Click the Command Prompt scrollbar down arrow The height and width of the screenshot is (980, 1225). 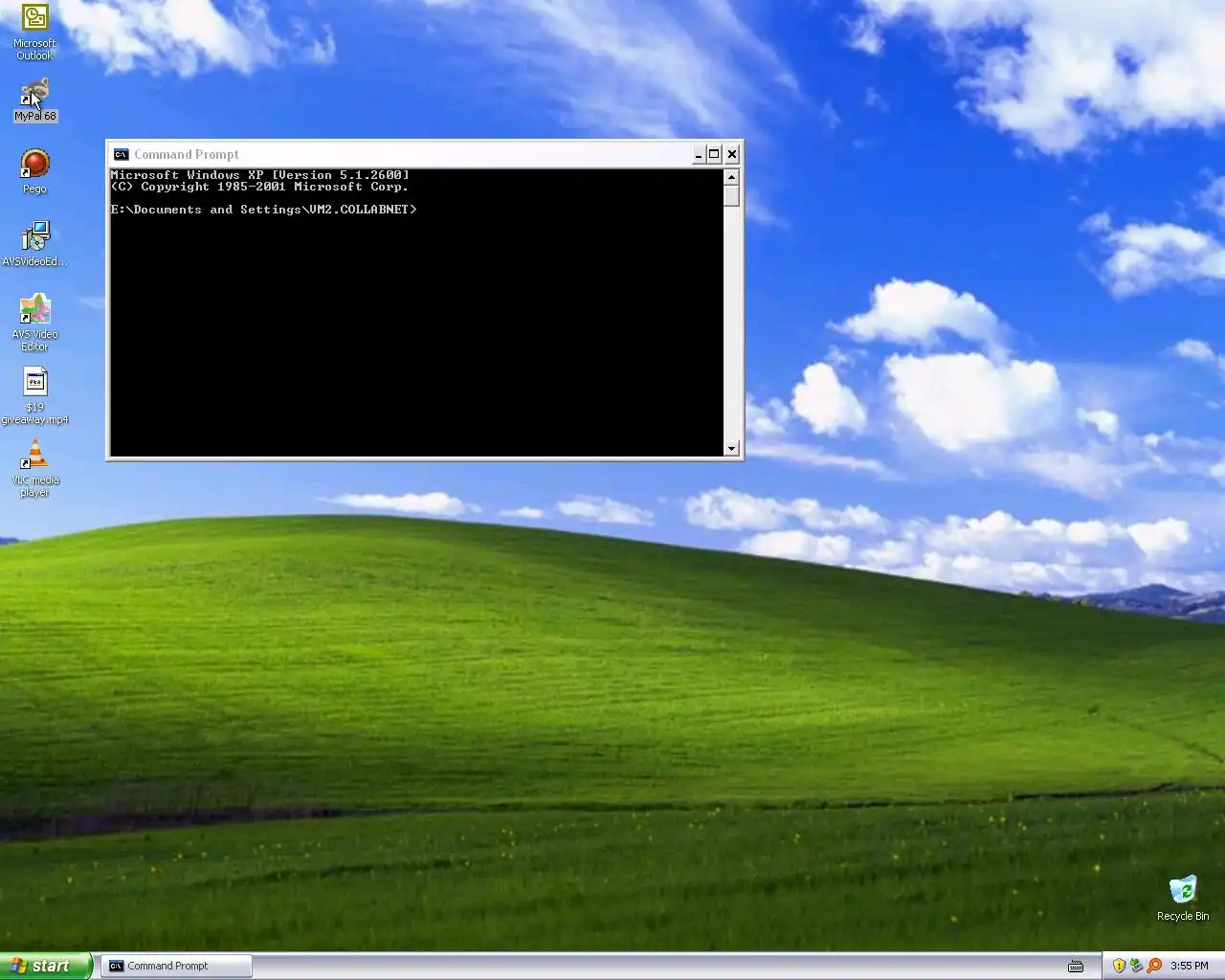pos(731,448)
